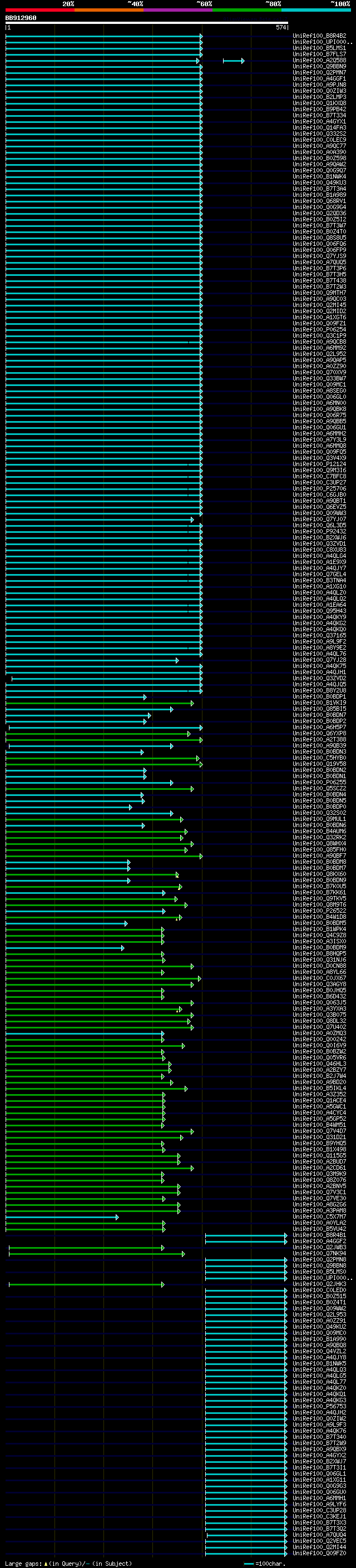Click label UniRef100_Q7NK94
The image size is (356, 1568).
coord(319,1253)
